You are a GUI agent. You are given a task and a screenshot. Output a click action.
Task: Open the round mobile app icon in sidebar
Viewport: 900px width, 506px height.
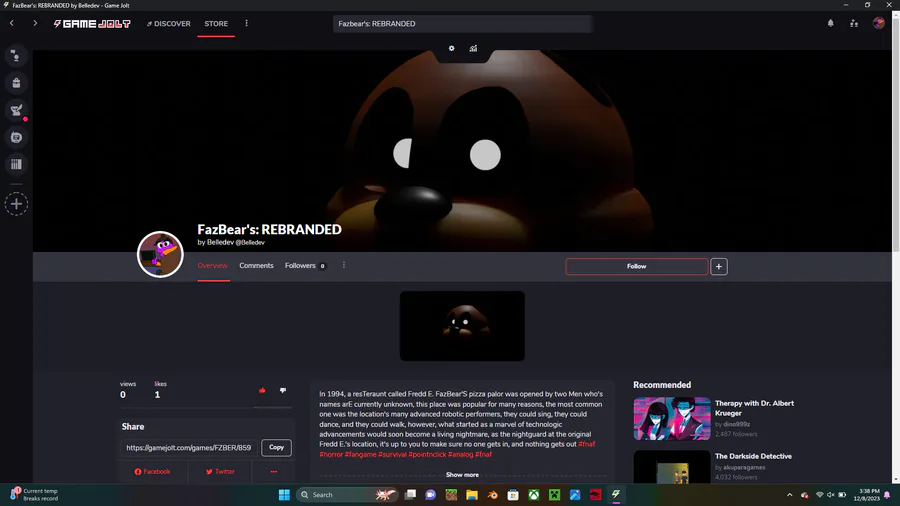click(x=16, y=137)
